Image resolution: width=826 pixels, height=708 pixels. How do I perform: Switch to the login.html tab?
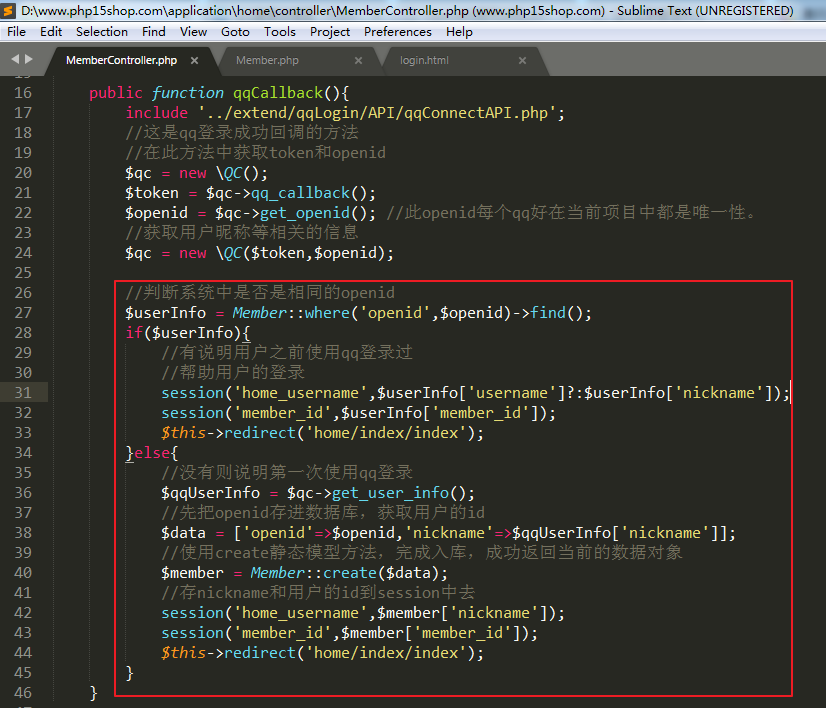coord(424,60)
